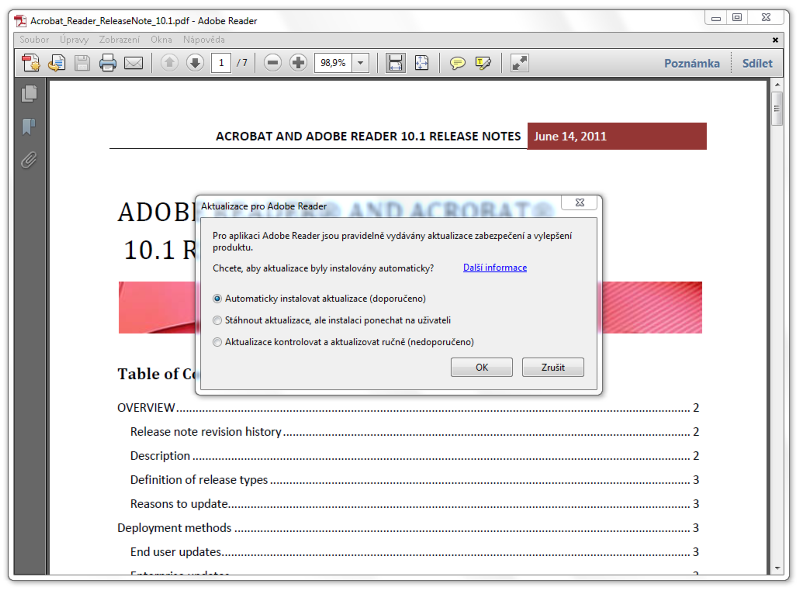Click End user updates entry
Viewport: 800px width, 591px height.
(x=414, y=552)
